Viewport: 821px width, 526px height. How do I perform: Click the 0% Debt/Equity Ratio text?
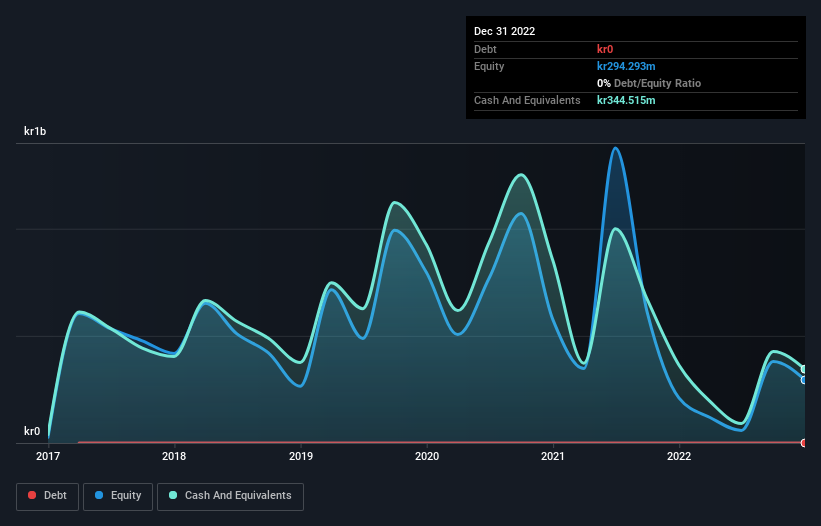pos(649,83)
